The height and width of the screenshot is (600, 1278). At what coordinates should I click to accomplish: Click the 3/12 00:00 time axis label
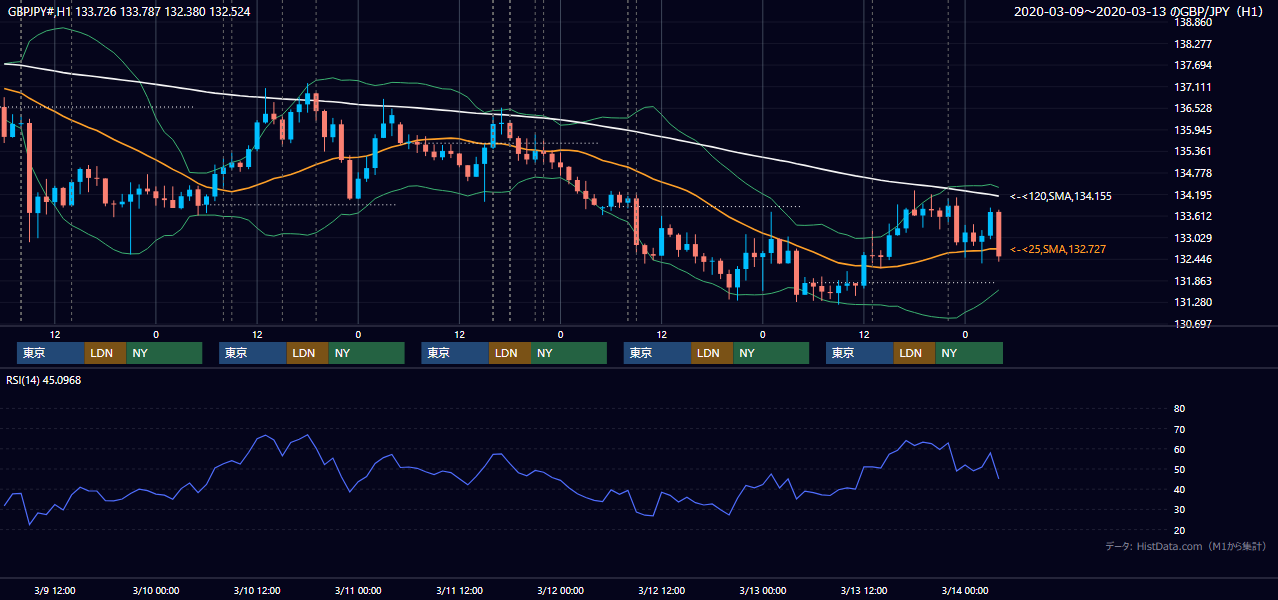point(560,590)
